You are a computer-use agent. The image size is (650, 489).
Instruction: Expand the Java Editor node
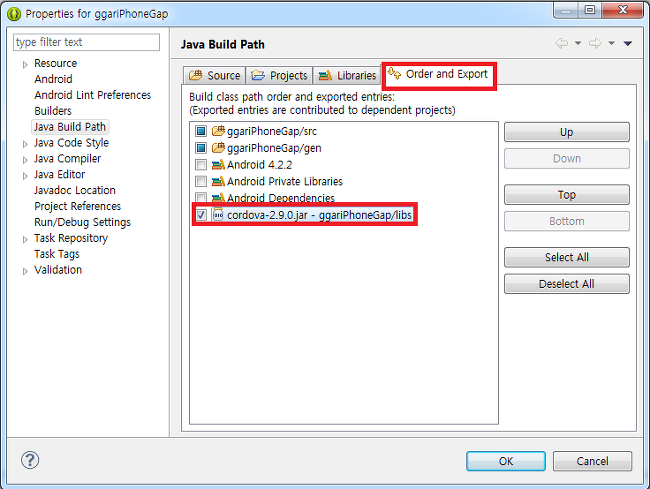(25, 176)
